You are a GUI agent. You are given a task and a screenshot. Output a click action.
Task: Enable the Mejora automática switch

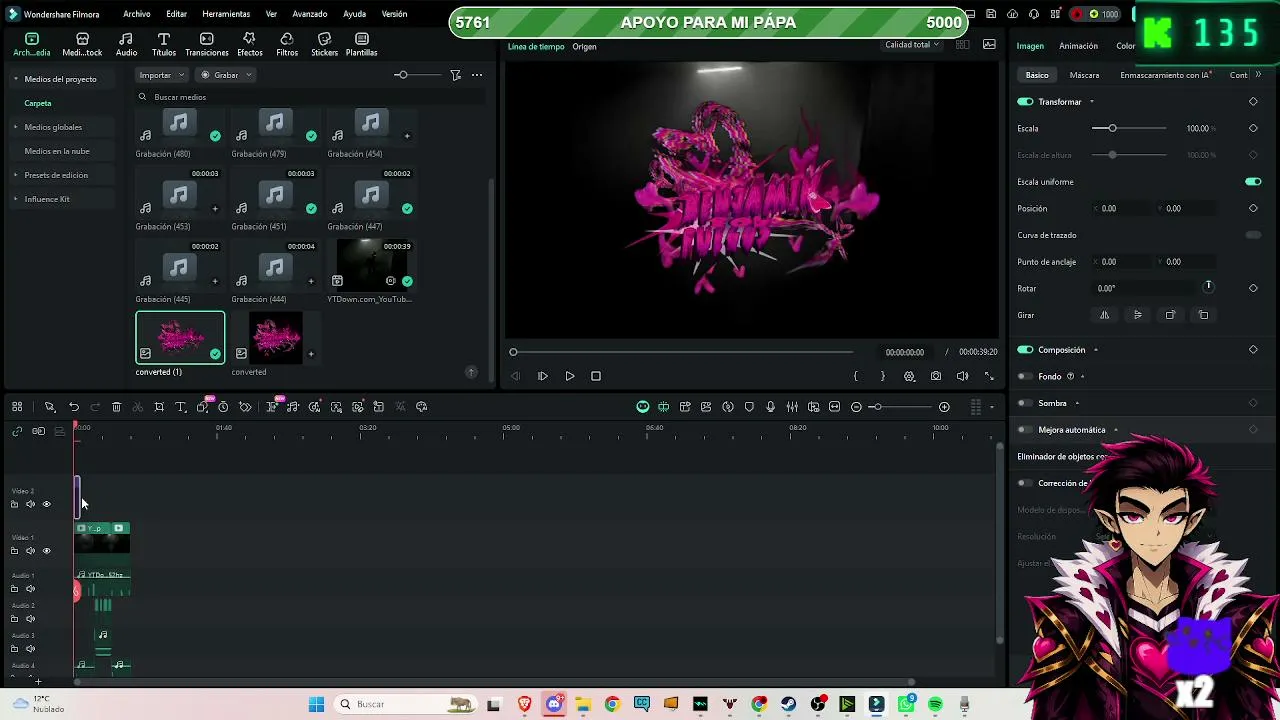1025,430
